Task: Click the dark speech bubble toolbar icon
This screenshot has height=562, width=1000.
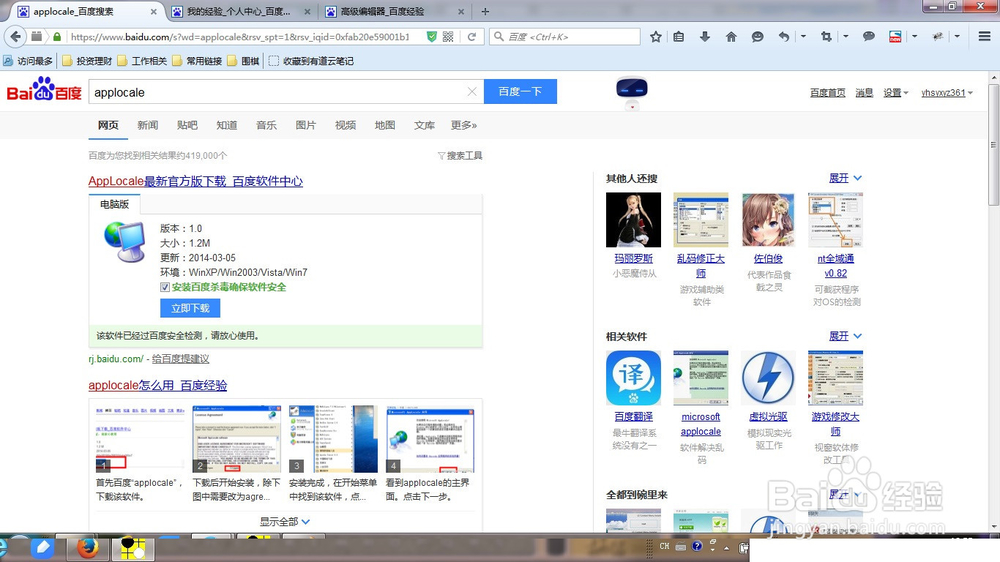Action: click(869, 37)
